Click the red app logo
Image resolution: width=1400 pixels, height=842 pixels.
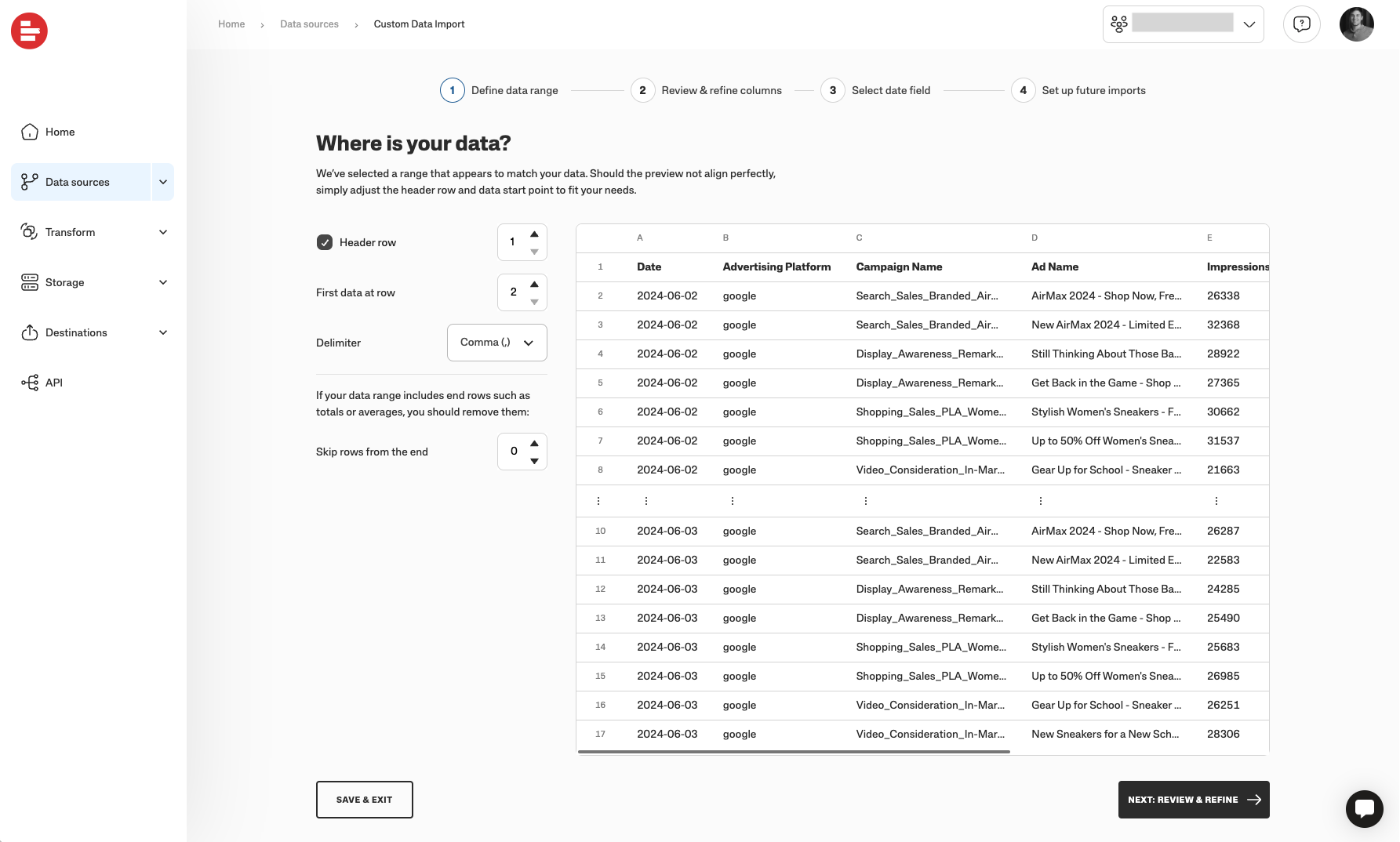pyautogui.click(x=29, y=31)
